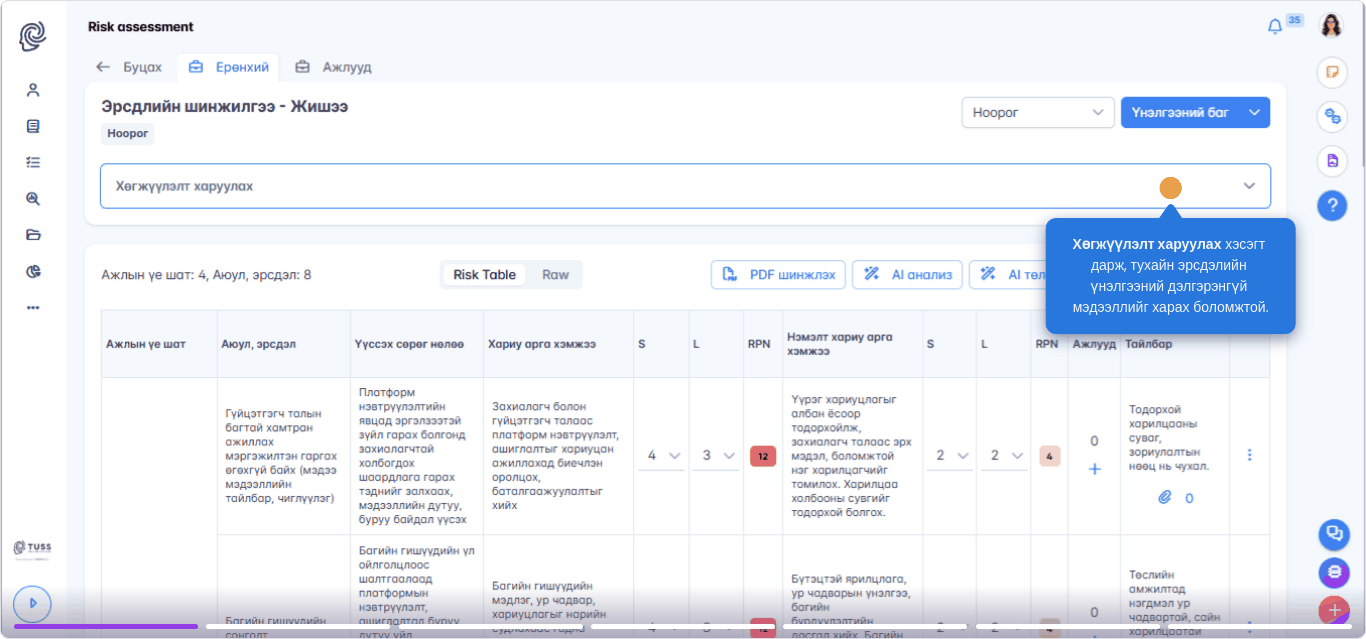Click the notification count badge 35
This screenshot has height=639, width=1366.
(1294, 20)
